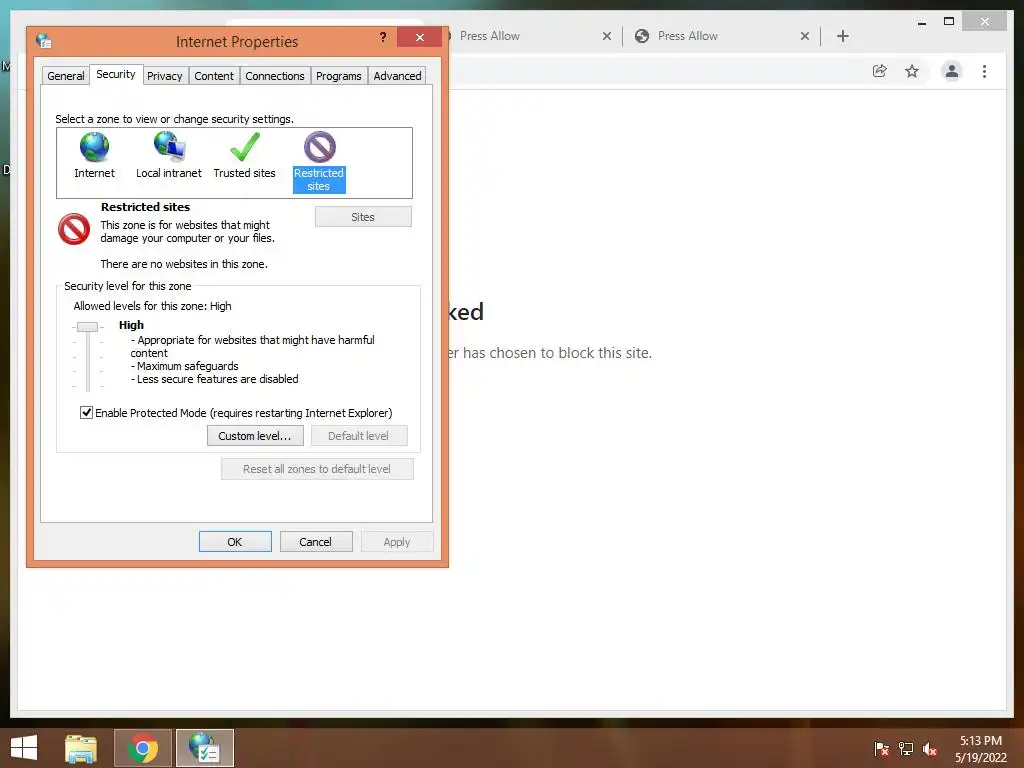Viewport: 1024px width, 768px height.
Task: Switch to Chrome on the taskbar
Action: [143, 748]
